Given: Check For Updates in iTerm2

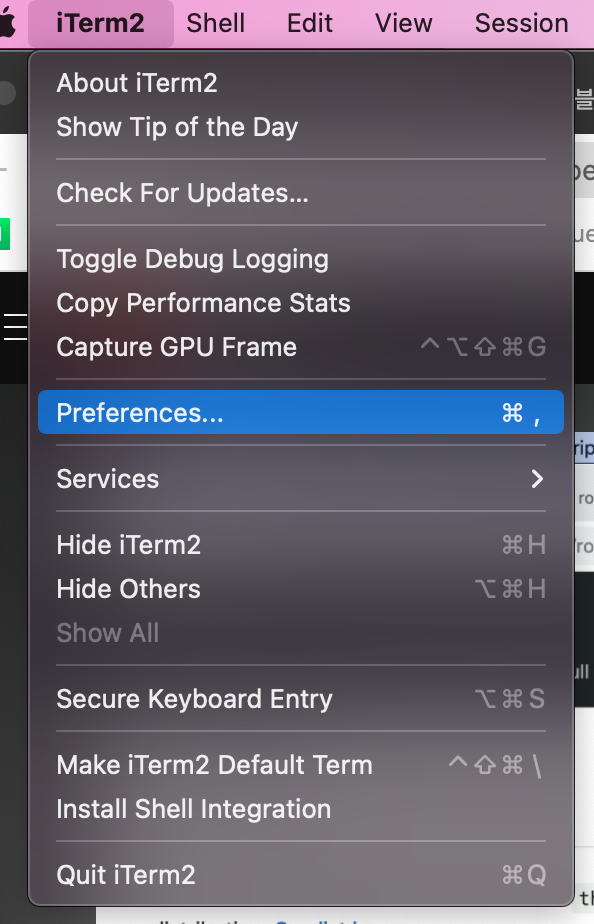Looking at the screenshot, I should click(181, 193).
